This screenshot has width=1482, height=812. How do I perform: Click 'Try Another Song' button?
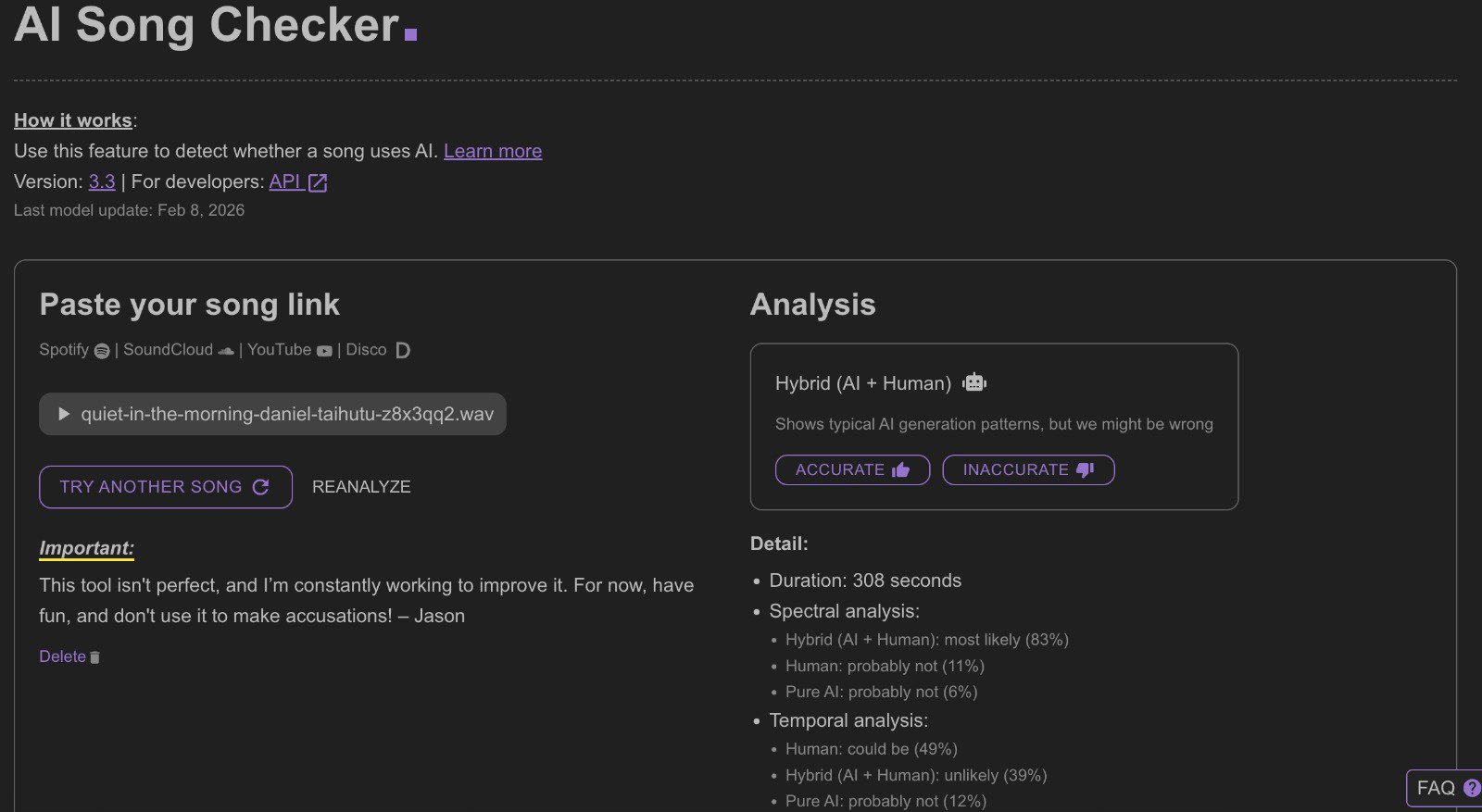coord(166,487)
